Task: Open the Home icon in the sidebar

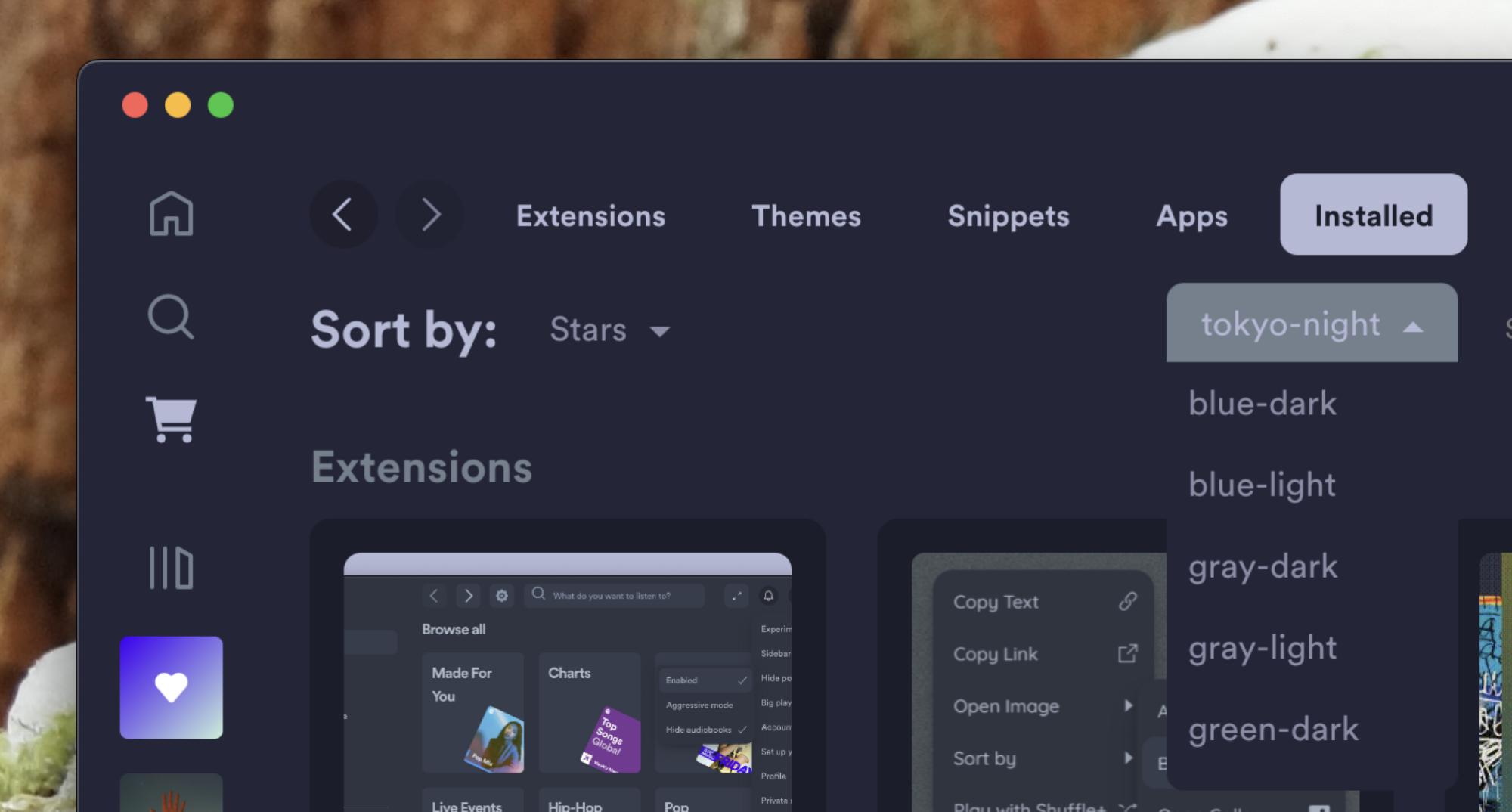Action: click(x=172, y=215)
